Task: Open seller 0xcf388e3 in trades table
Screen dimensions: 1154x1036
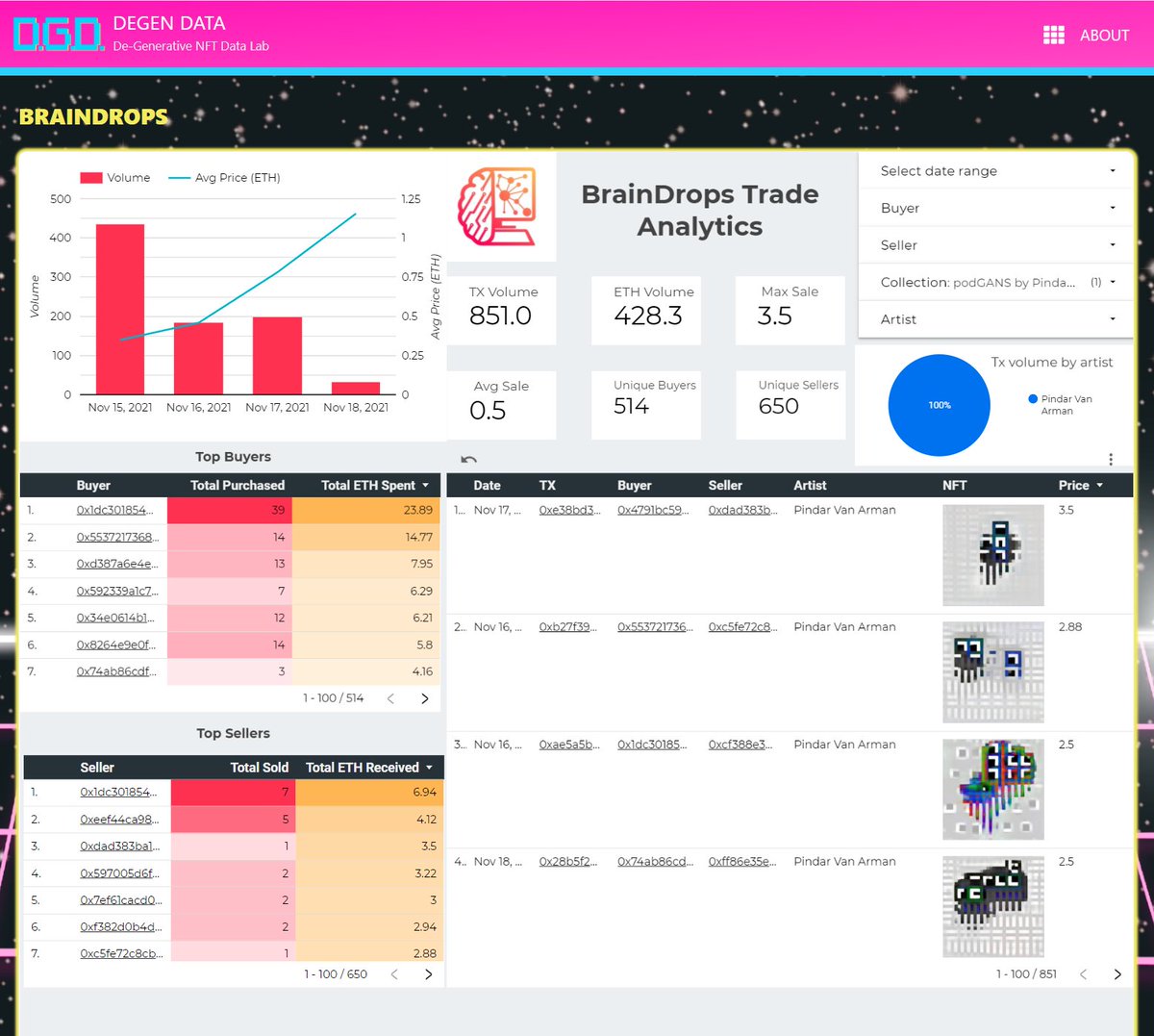Action: click(x=740, y=745)
